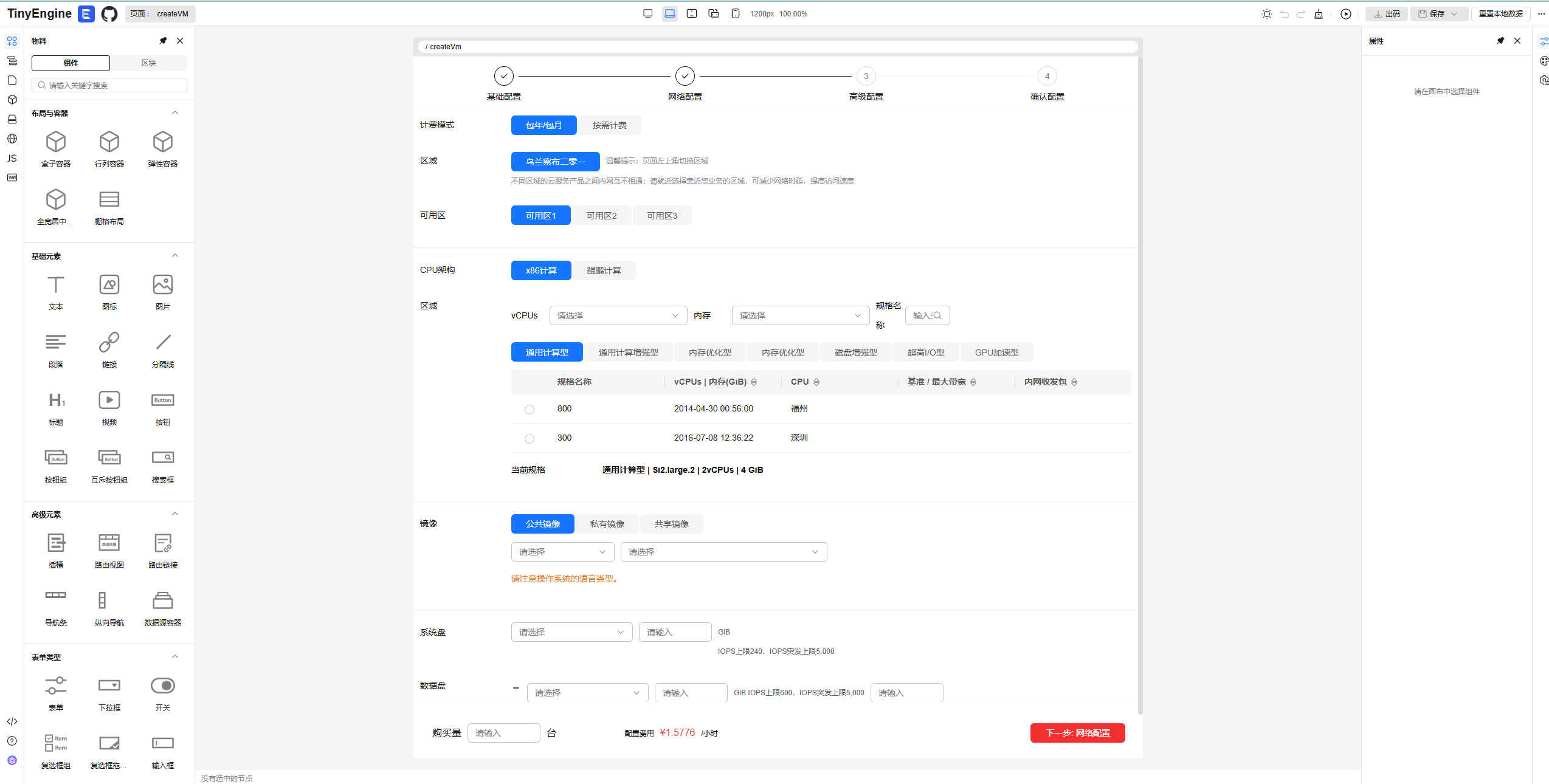Open the JS panel in left sidebar
Viewport: 1549px width, 784px height.
tap(12, 158)
